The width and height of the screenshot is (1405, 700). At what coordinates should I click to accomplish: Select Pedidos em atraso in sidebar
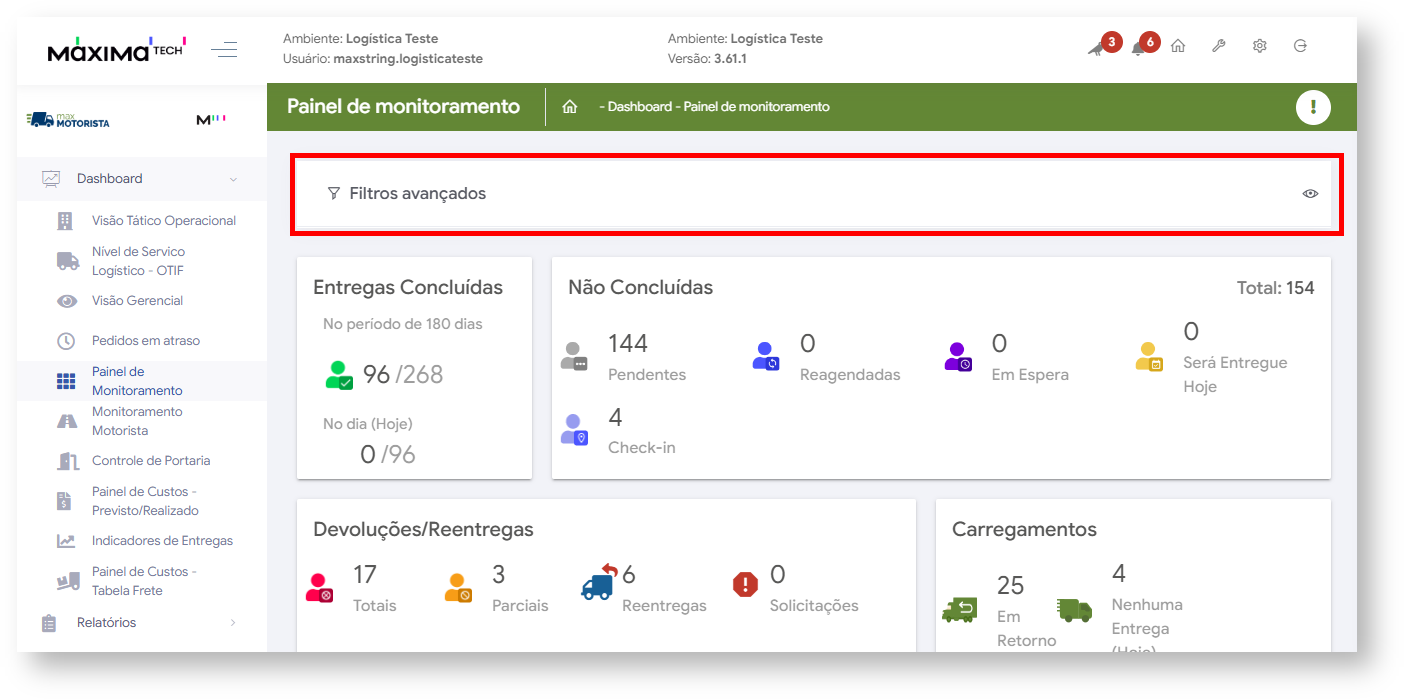(146, 341)
